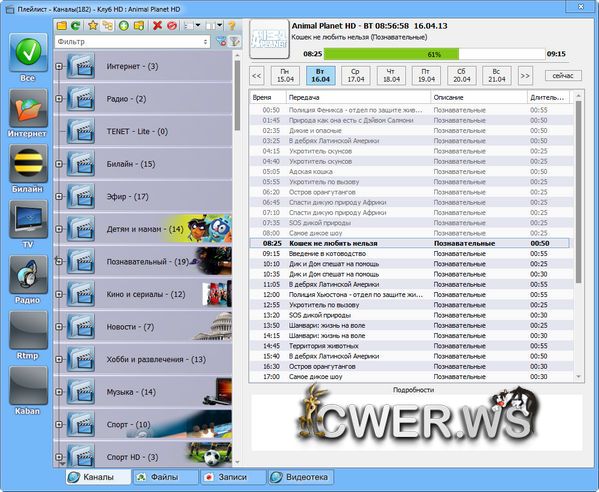Select day 'Пн 15.04'

click(x=285, y=75)
